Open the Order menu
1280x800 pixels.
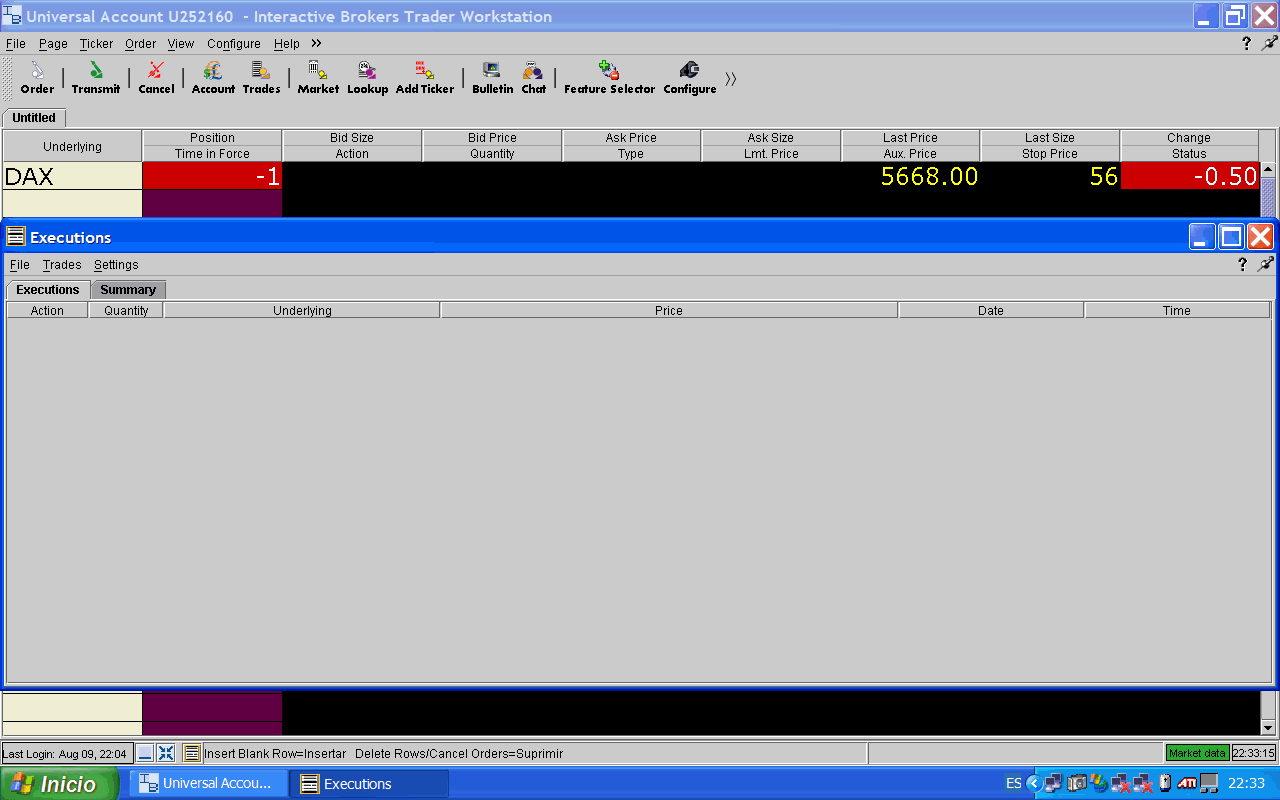point(140,44)
